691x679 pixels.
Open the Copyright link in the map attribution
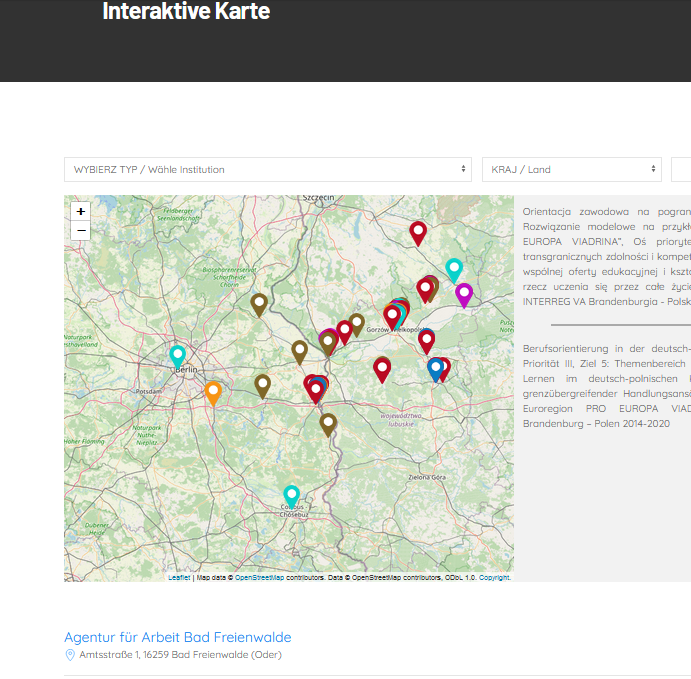coord(495,578)
